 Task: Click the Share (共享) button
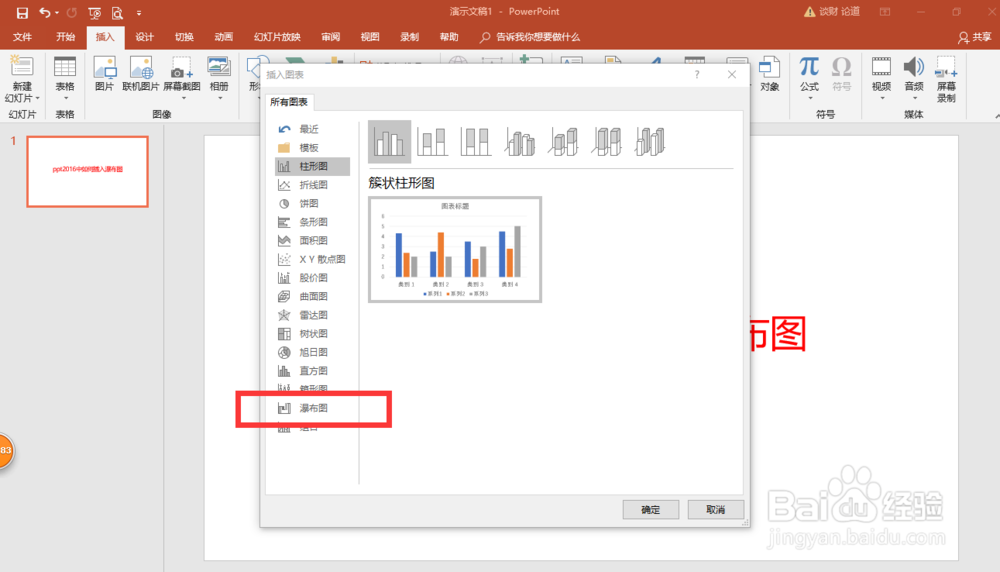974,38
